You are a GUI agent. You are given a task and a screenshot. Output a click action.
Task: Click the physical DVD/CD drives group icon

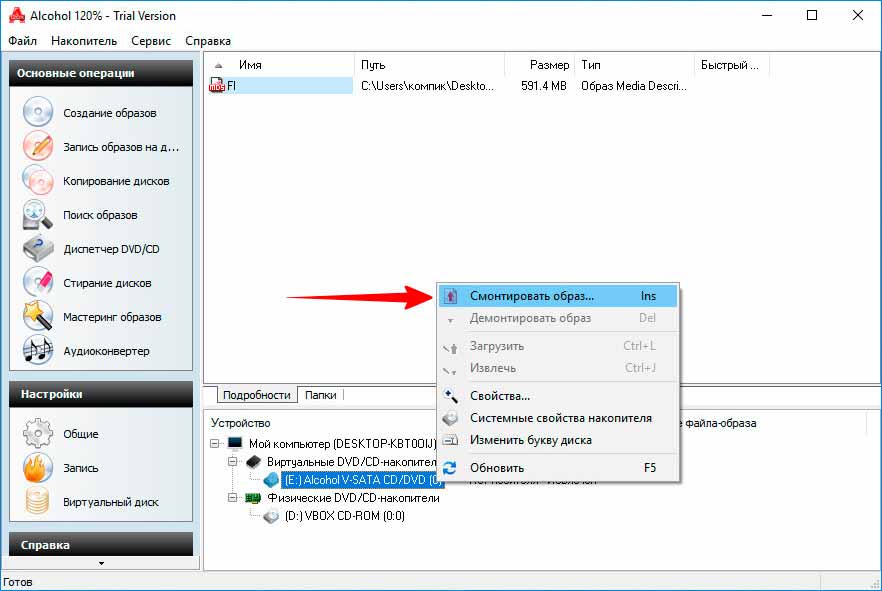tap(253, 498)
